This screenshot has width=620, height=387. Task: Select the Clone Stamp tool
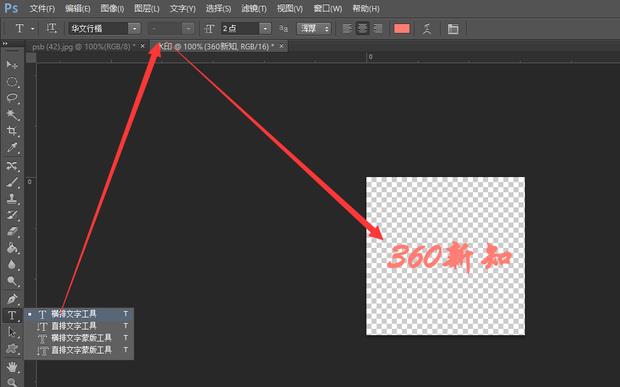pos(12,198)
